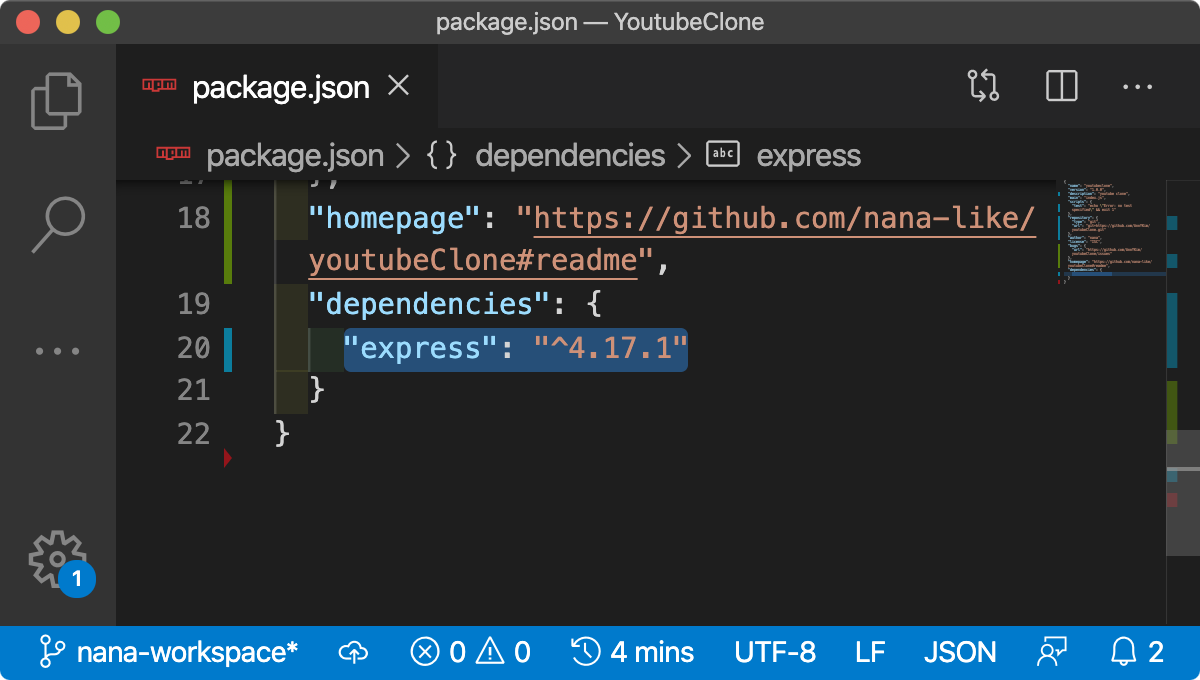Click package.json breadcrumb item

point(294,156)
